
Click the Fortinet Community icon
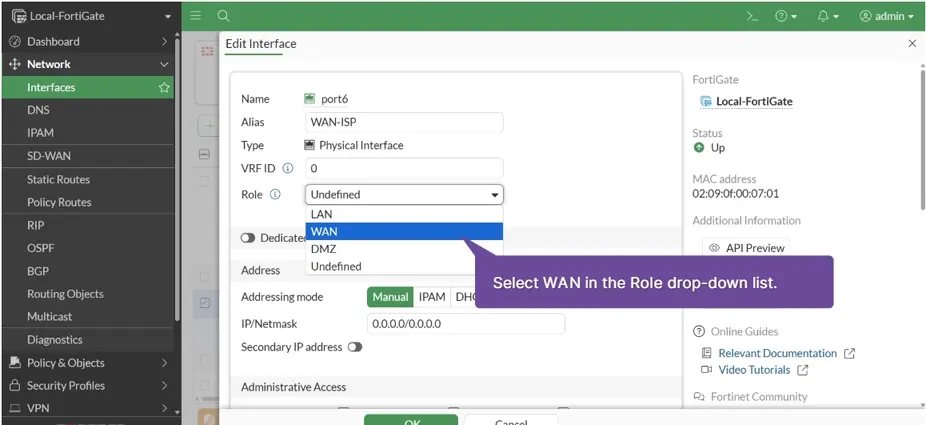[699, 397]
